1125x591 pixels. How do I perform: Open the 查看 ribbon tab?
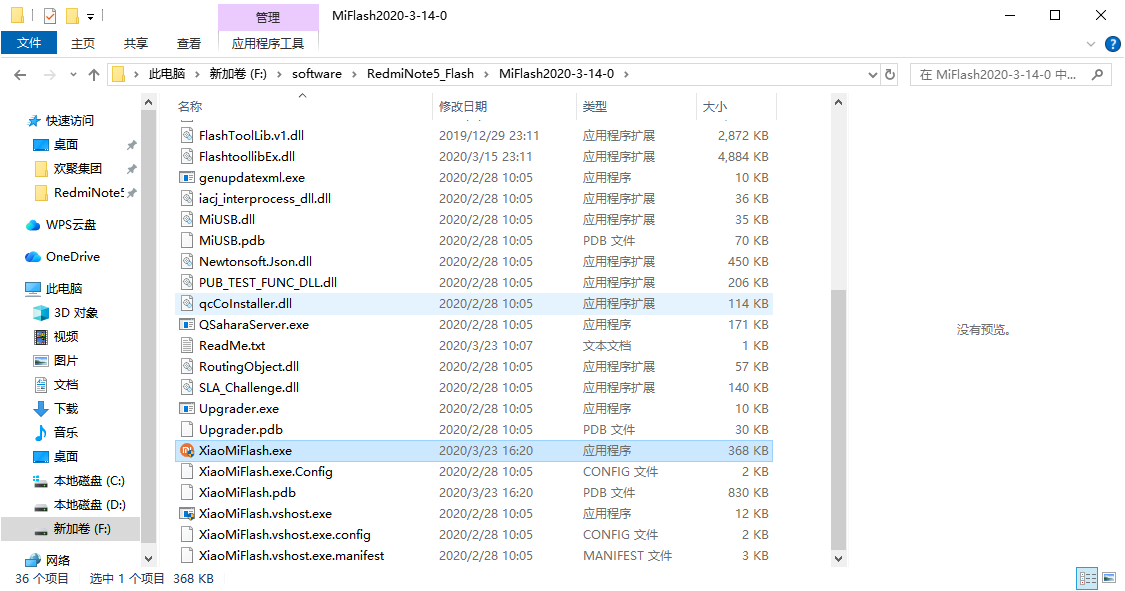click(189, 43)
